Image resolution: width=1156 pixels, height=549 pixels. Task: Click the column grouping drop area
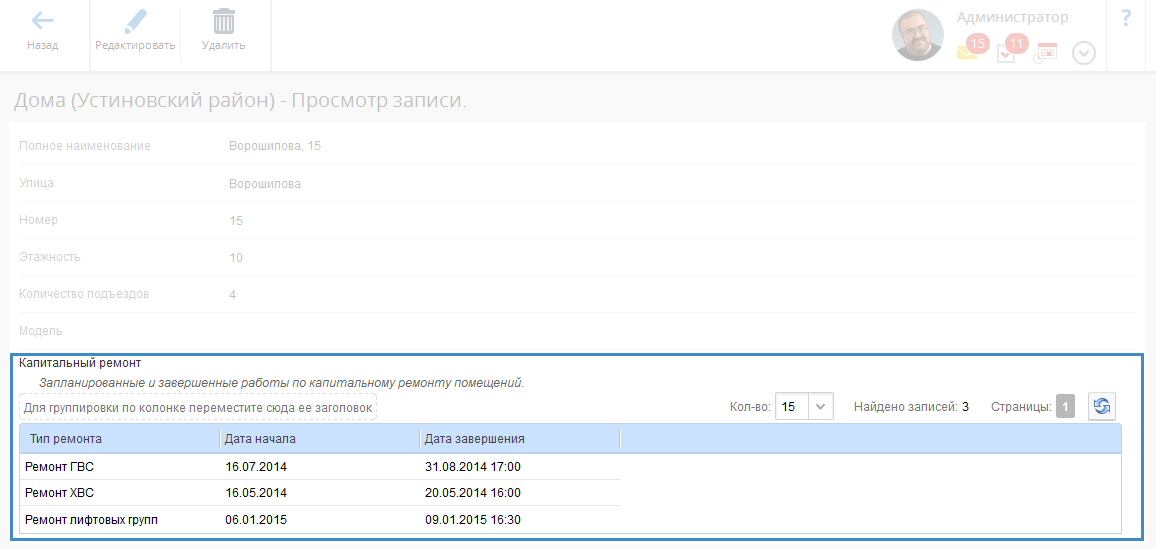(x=198, y=407)
